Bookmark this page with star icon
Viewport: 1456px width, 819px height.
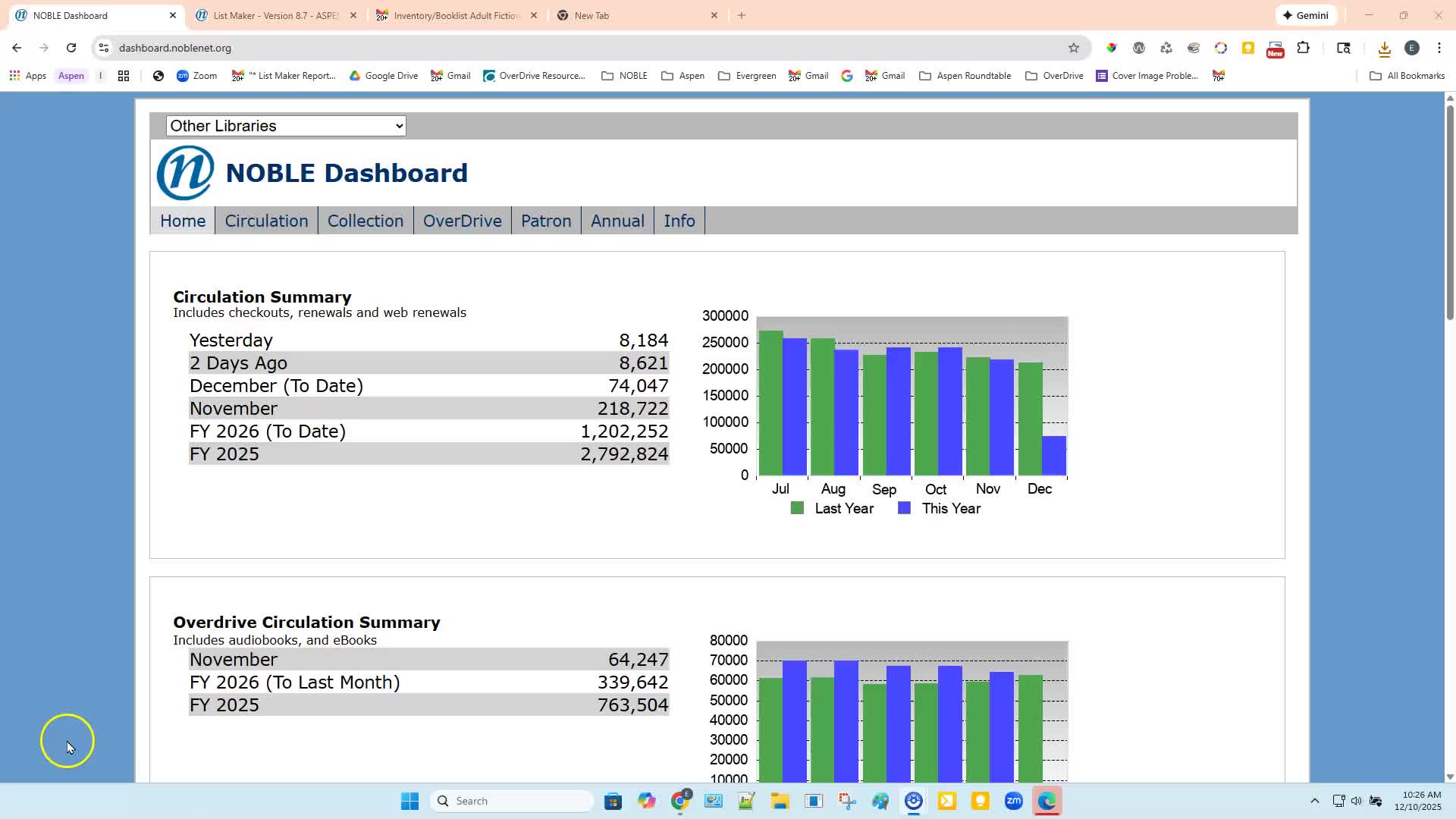(x=1074, y=48)
